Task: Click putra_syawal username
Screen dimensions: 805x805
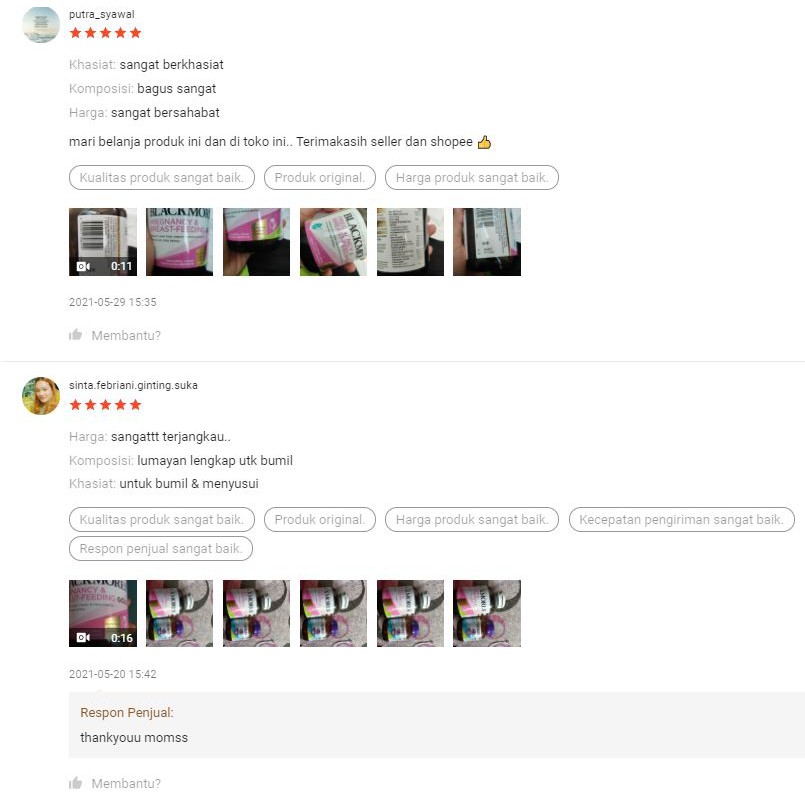Action: click(102, 14)
